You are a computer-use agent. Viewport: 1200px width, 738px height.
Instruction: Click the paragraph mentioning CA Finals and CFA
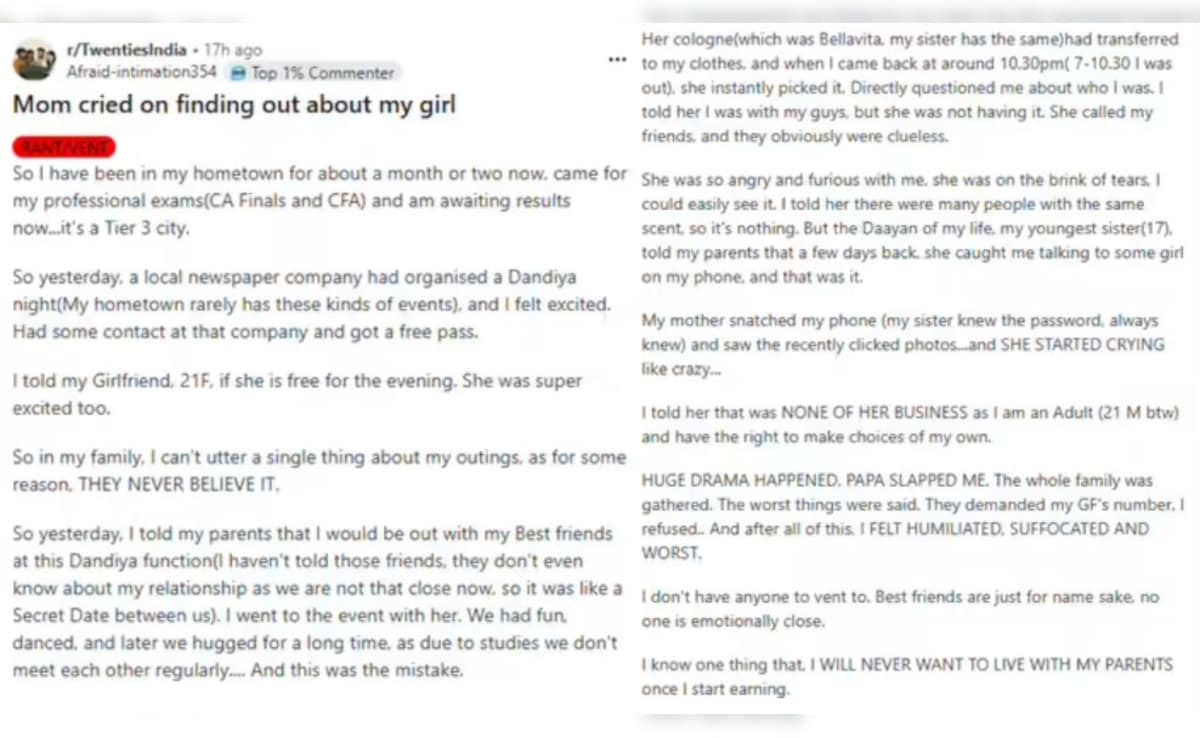(x=319, y=200)
